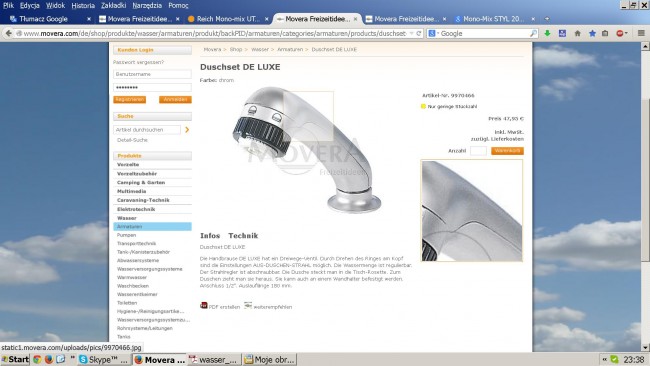Open the Zakładki menu
The image size is (650, 366).
click(113, 5)
